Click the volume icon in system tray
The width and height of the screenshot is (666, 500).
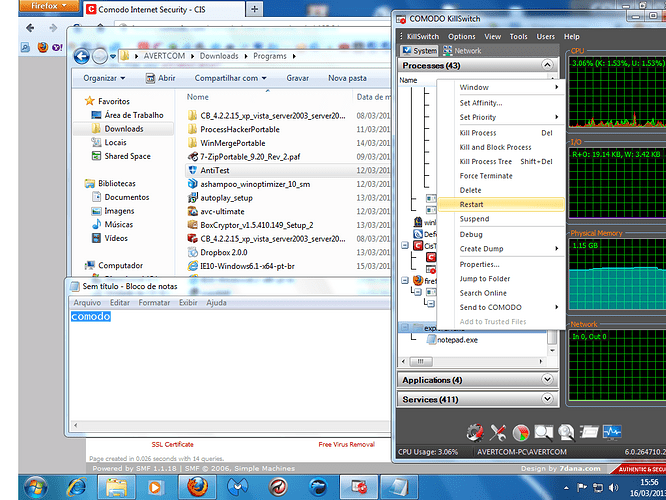coord(613,488)
